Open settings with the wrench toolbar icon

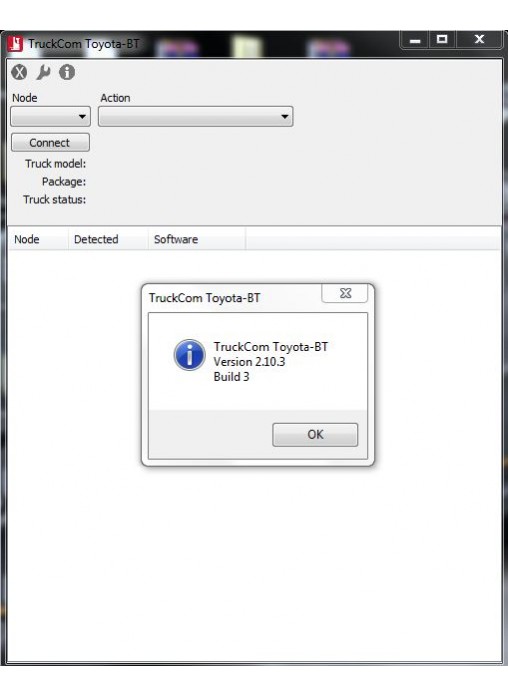point(43,72)
